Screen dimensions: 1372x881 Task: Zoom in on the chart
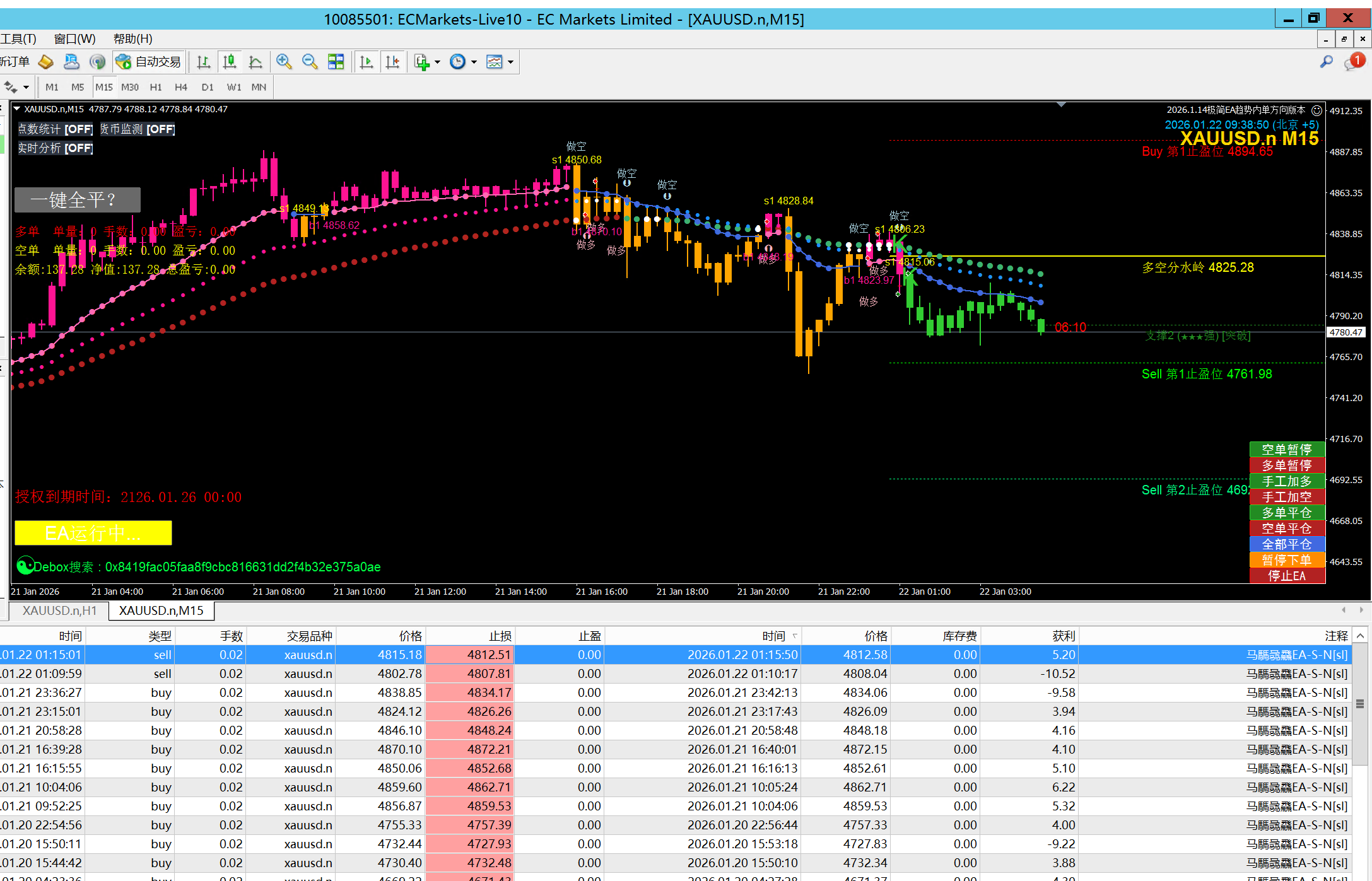click(x=284, y=62)
